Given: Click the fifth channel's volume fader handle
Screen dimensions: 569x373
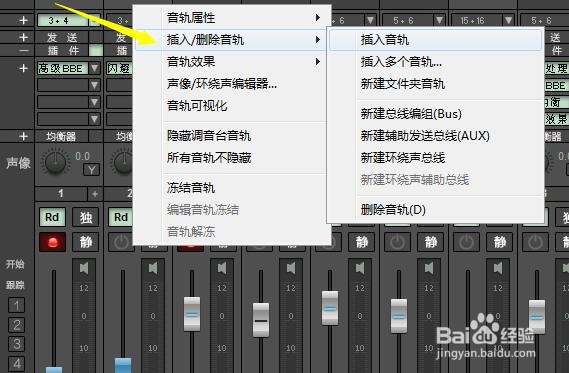Looking at the screenshot, I should (x=330, y=308).
